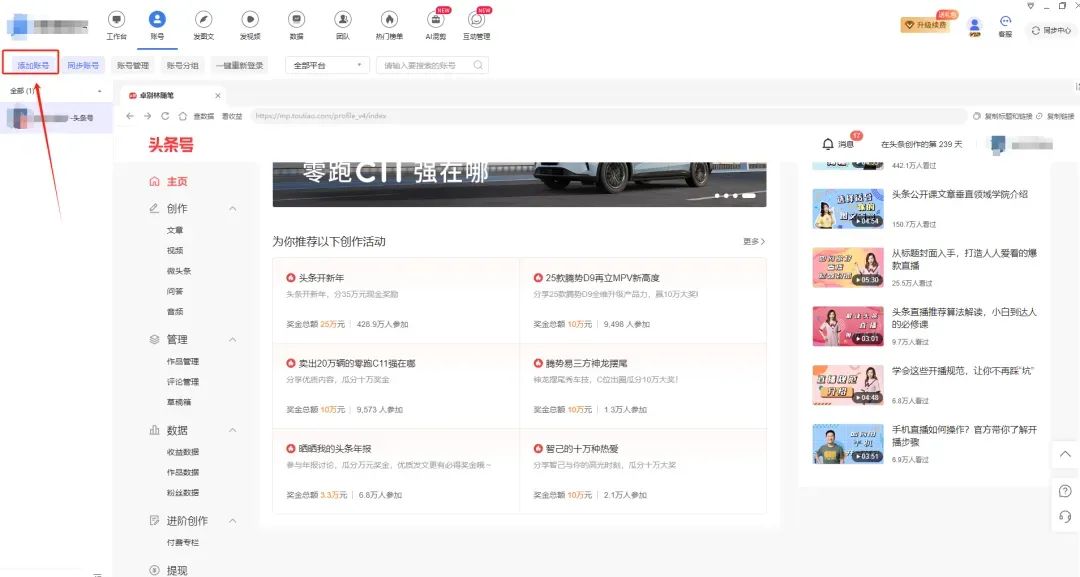Go forward in embedded browser

[x=147, y=116]
